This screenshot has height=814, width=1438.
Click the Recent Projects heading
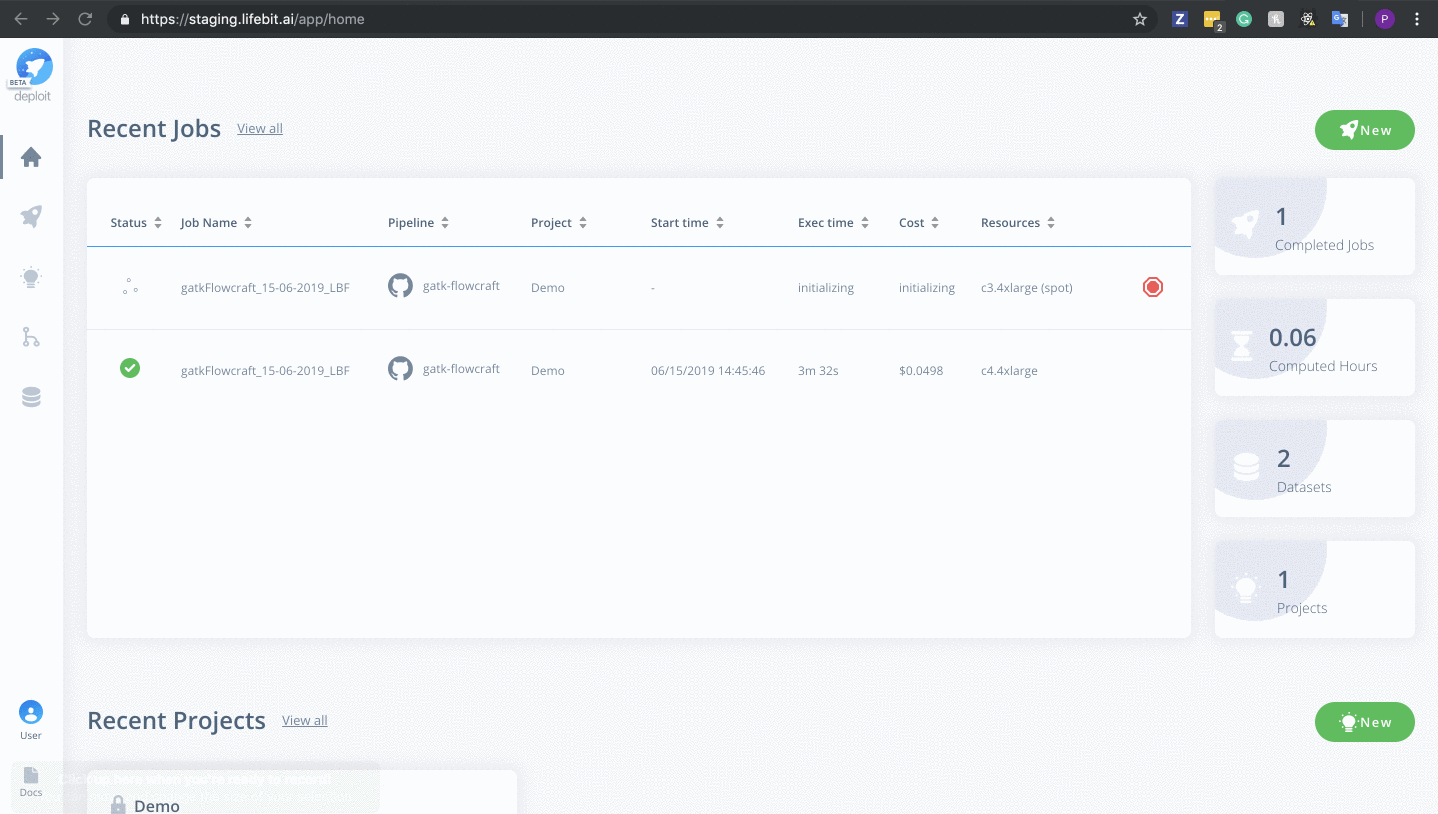[176, 721]
